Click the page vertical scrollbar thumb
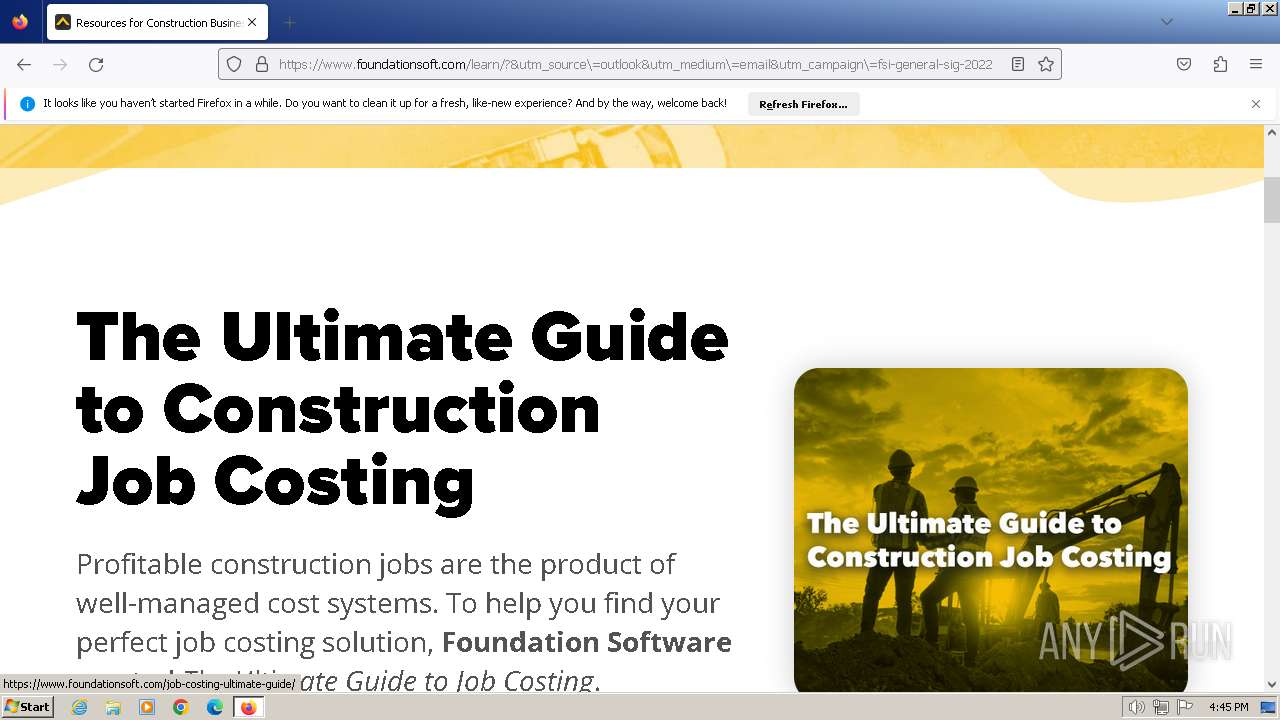The height and width of the screenshot is (720, 1280). click(1272, 200)
